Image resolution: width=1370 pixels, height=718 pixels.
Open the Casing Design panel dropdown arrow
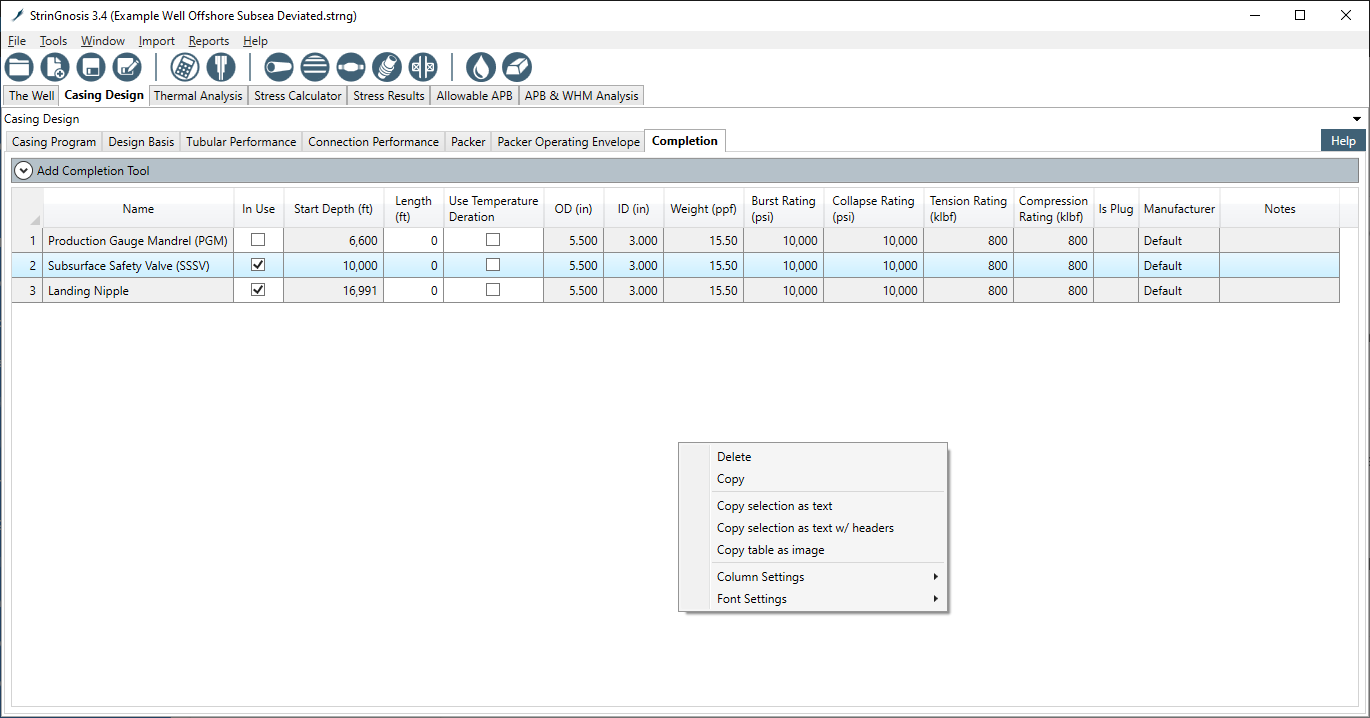[x=1357, y=119]
